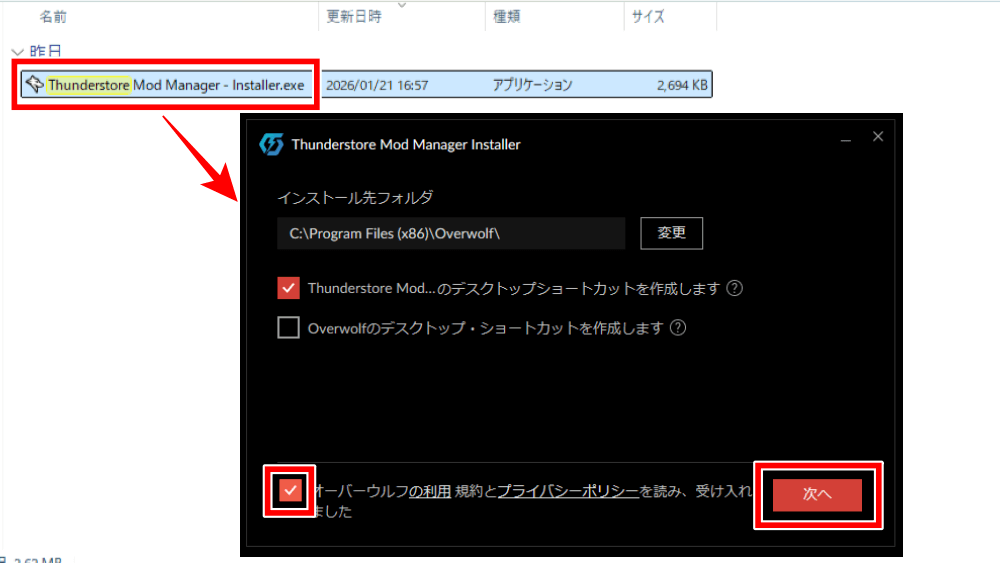Uncheck the Thunderstore Mod desktop shortcut checkbox
Image resolution: width=1000 pixels, height=563 pixels.
coord(289,289)
